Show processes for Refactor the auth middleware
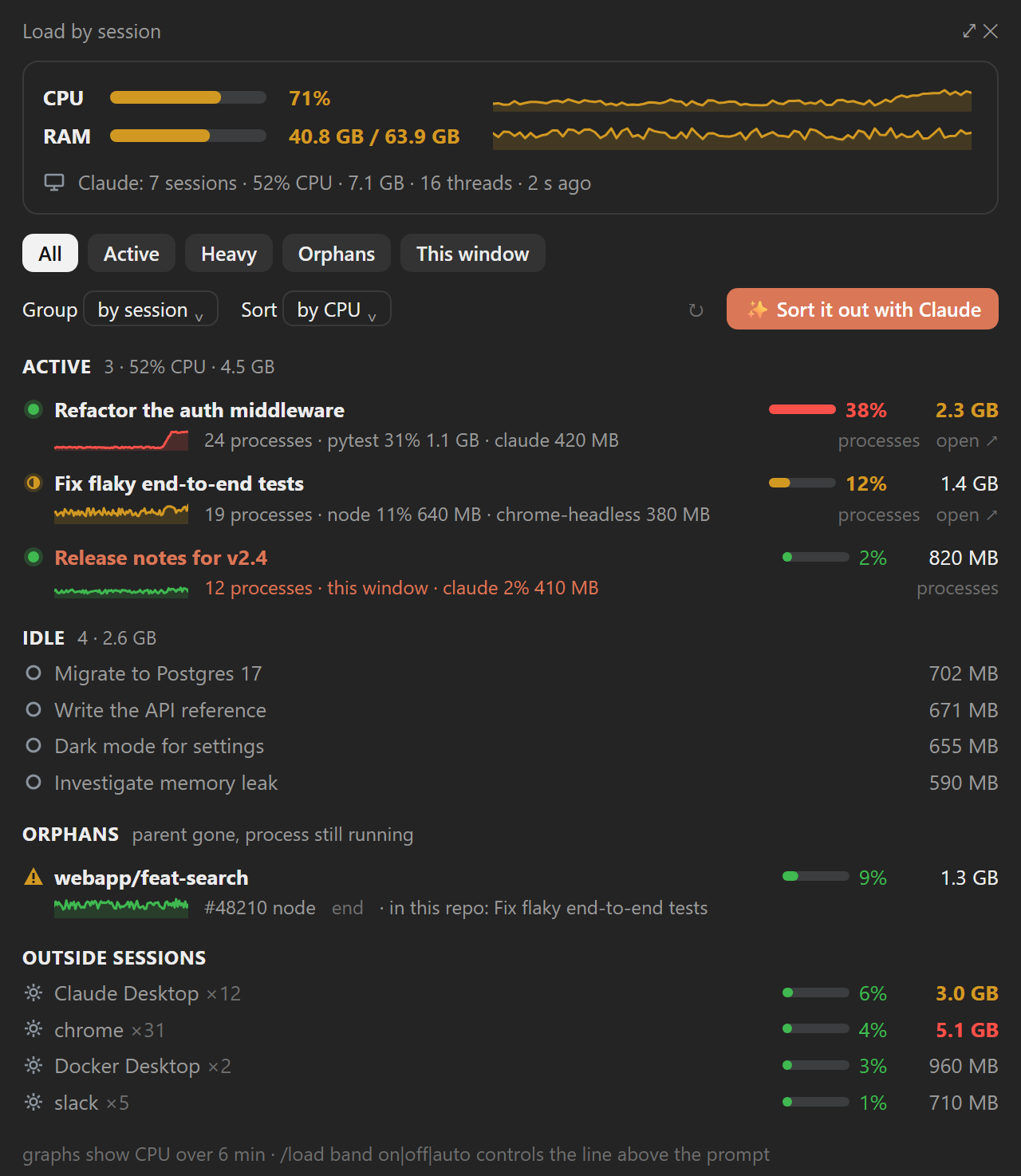Screen dimensions: 1021x1176 [x=879, y=440]
